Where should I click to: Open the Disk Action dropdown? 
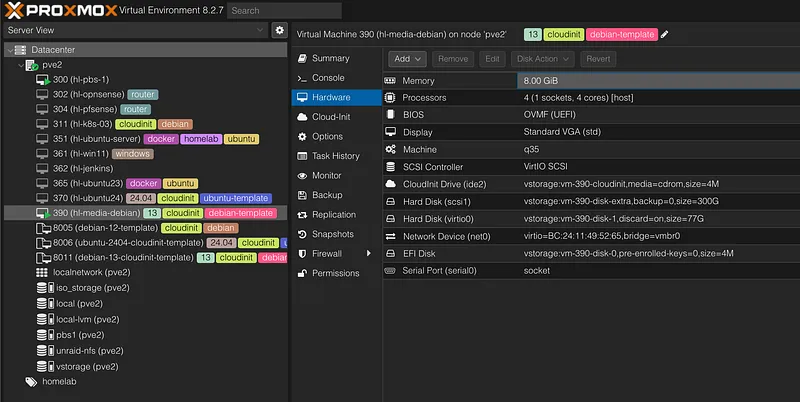[543, 59]
